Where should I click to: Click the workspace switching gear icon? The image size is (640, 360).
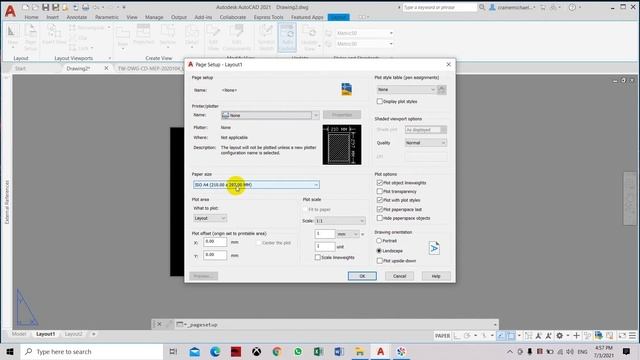pos(560,336)
